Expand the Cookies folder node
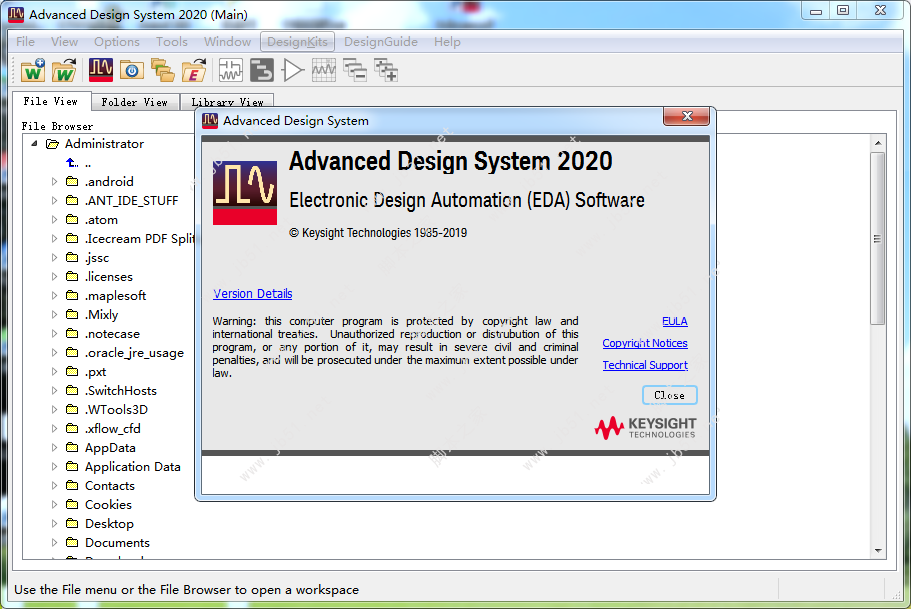Image resolution: width=911 pixels, height=609 pixels. point(54,504)
